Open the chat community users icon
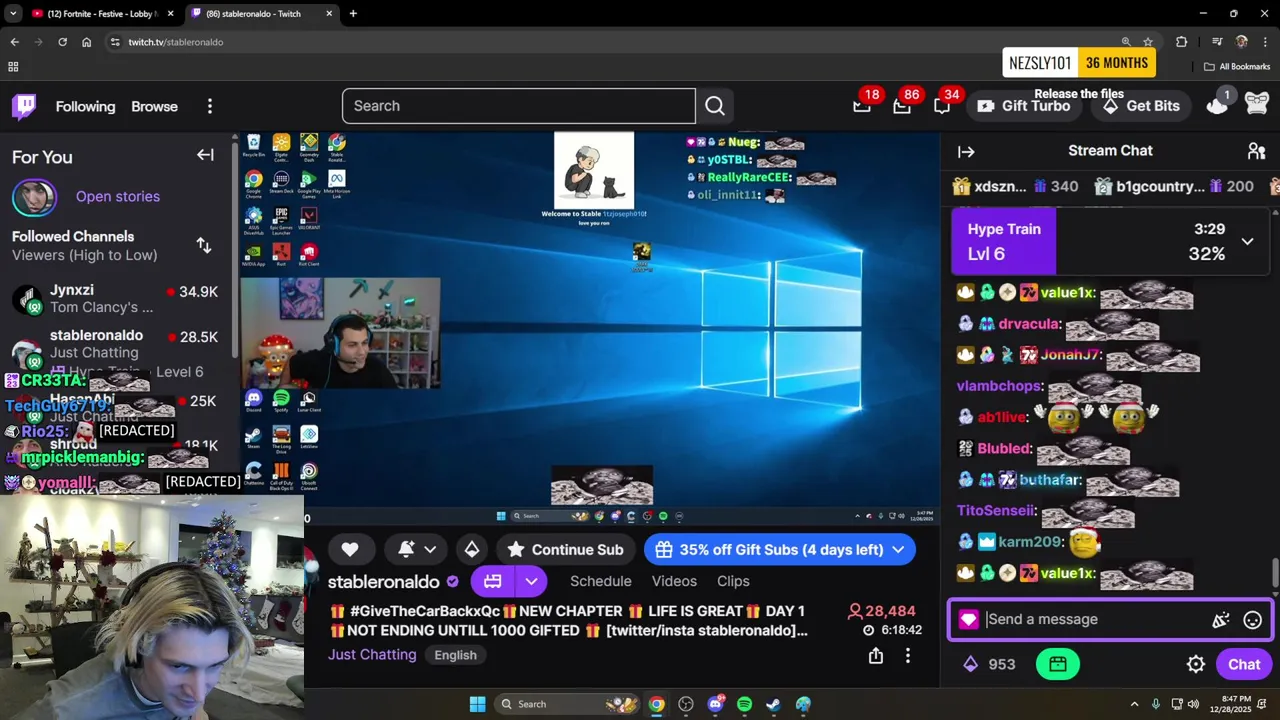1280x720 pixels. [1257, 151]
